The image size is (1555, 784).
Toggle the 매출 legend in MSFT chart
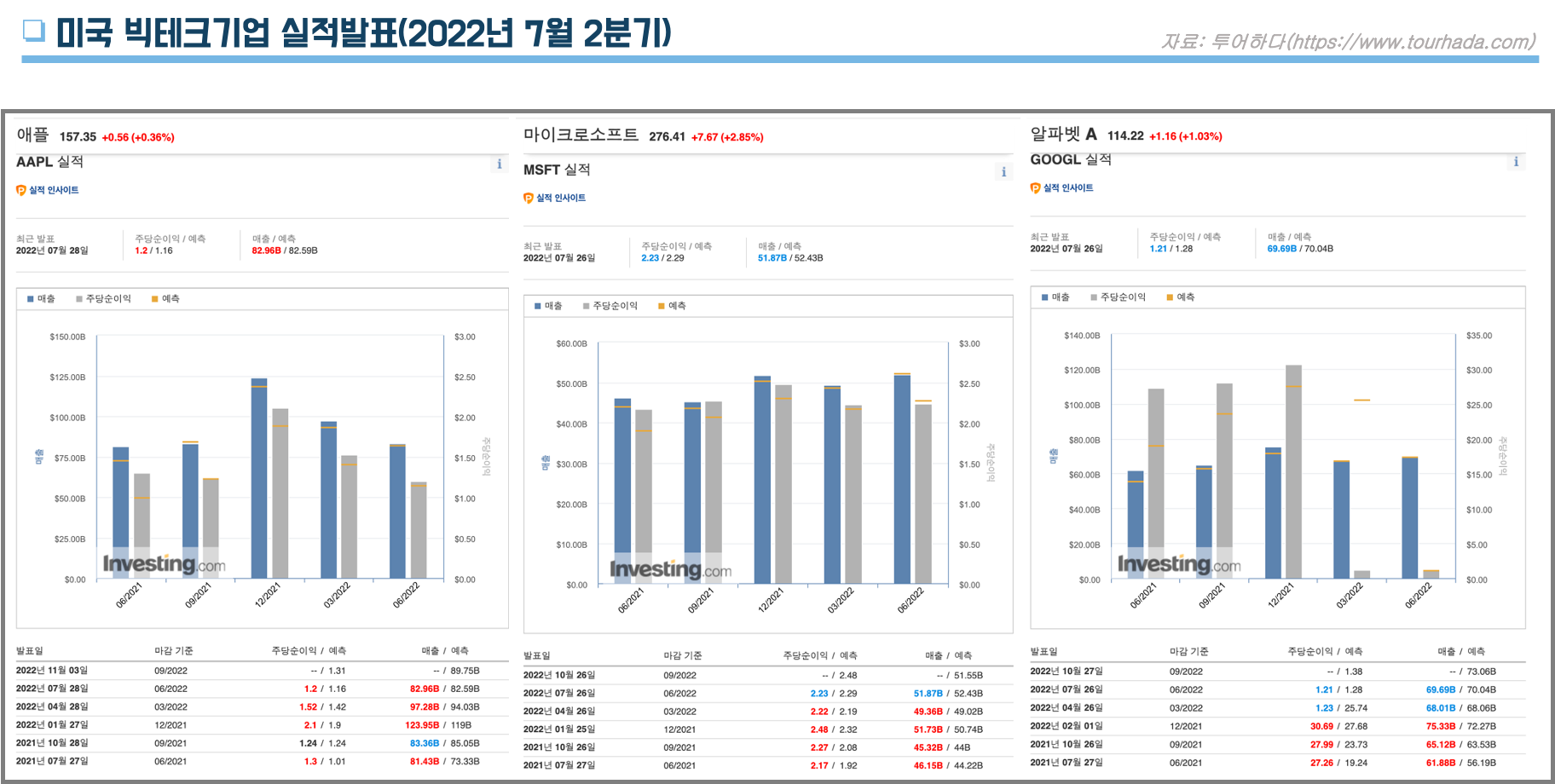click(548, 306)
